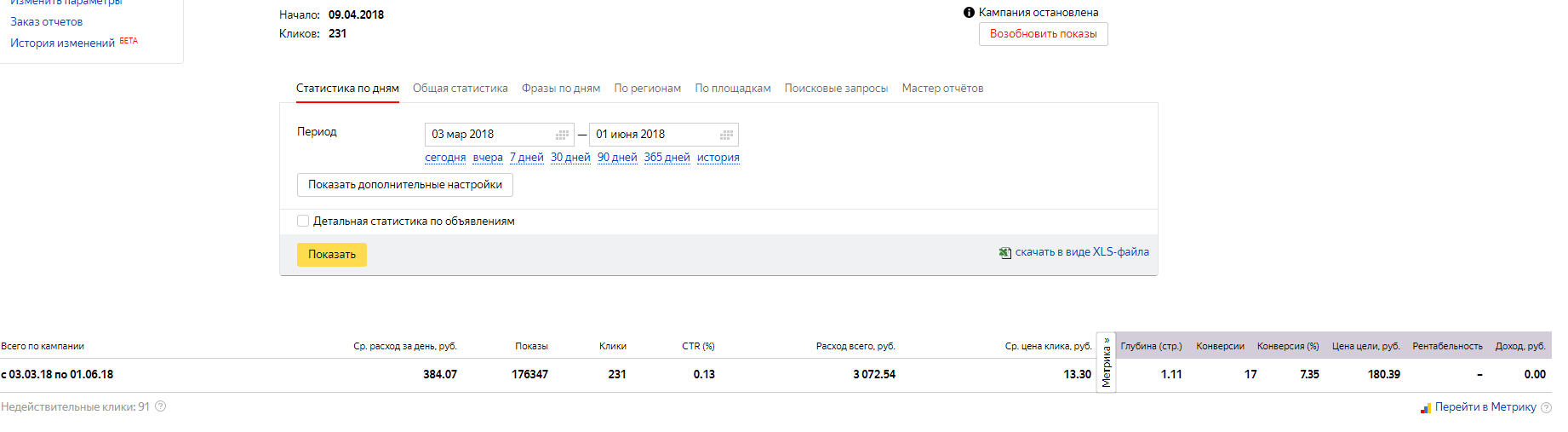
Task: Switch to Общая статистика tab
Action: [461, 89]
